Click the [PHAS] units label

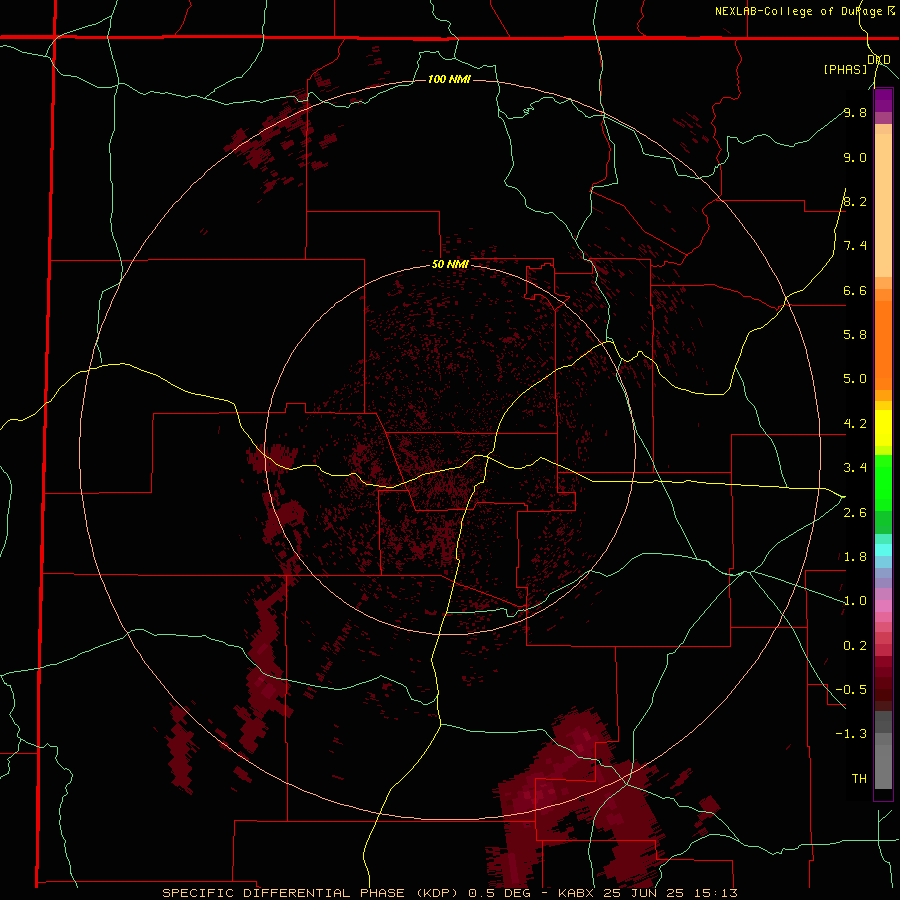tap(845, 69)
